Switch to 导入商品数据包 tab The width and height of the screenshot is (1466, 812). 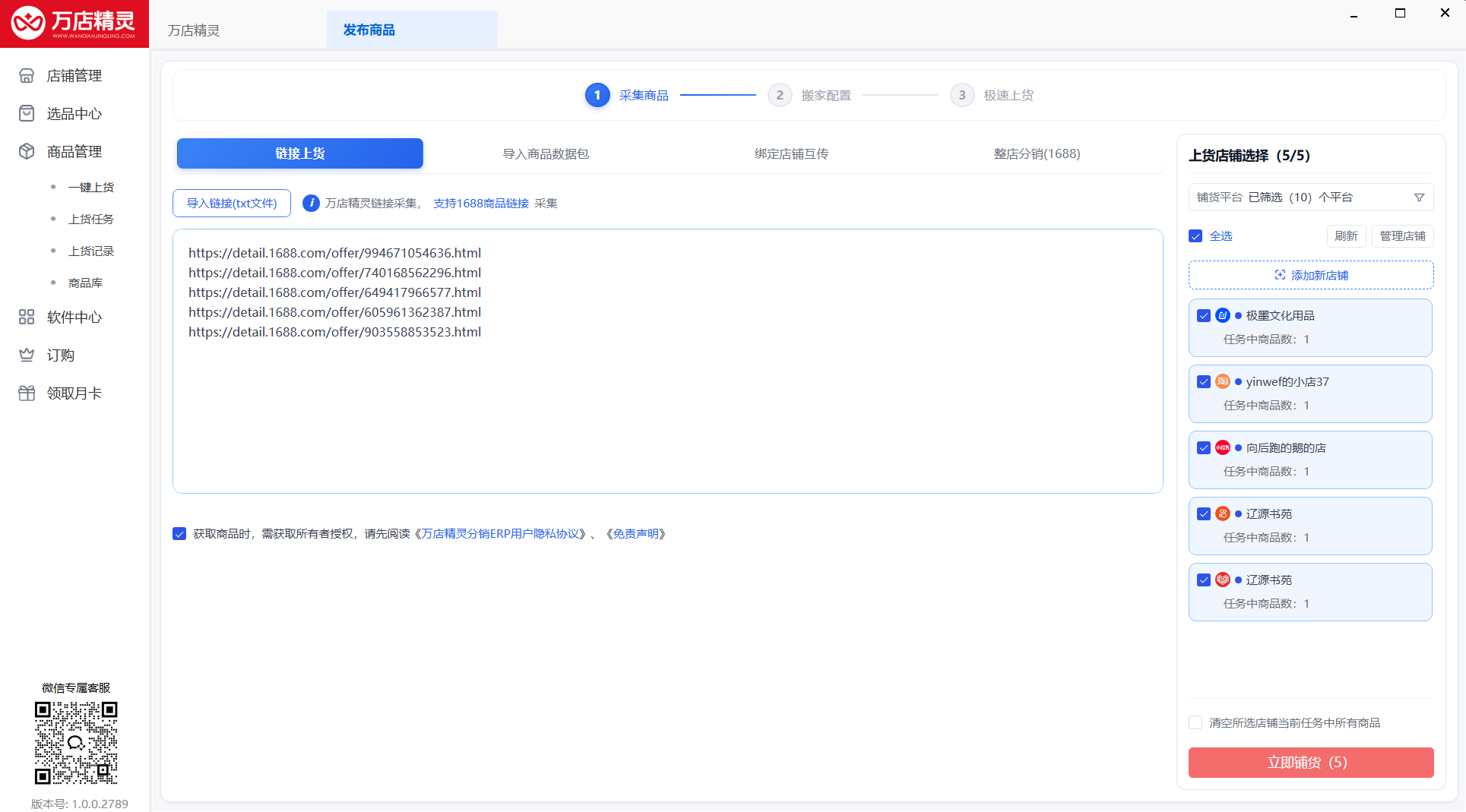546,154
